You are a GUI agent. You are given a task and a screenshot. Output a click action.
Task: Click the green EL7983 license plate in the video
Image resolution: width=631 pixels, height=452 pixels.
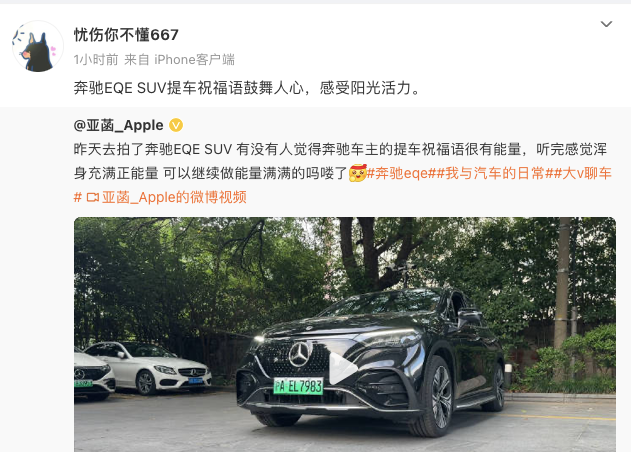click(298, 386)
